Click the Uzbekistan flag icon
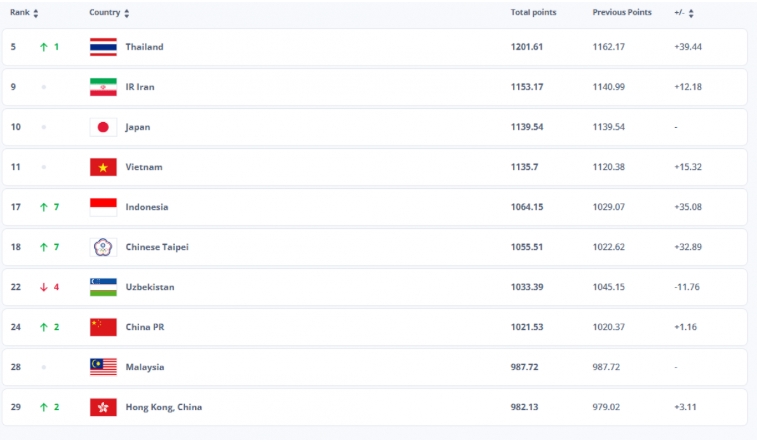The image size is (757, 445). click(x=103, y=287)
